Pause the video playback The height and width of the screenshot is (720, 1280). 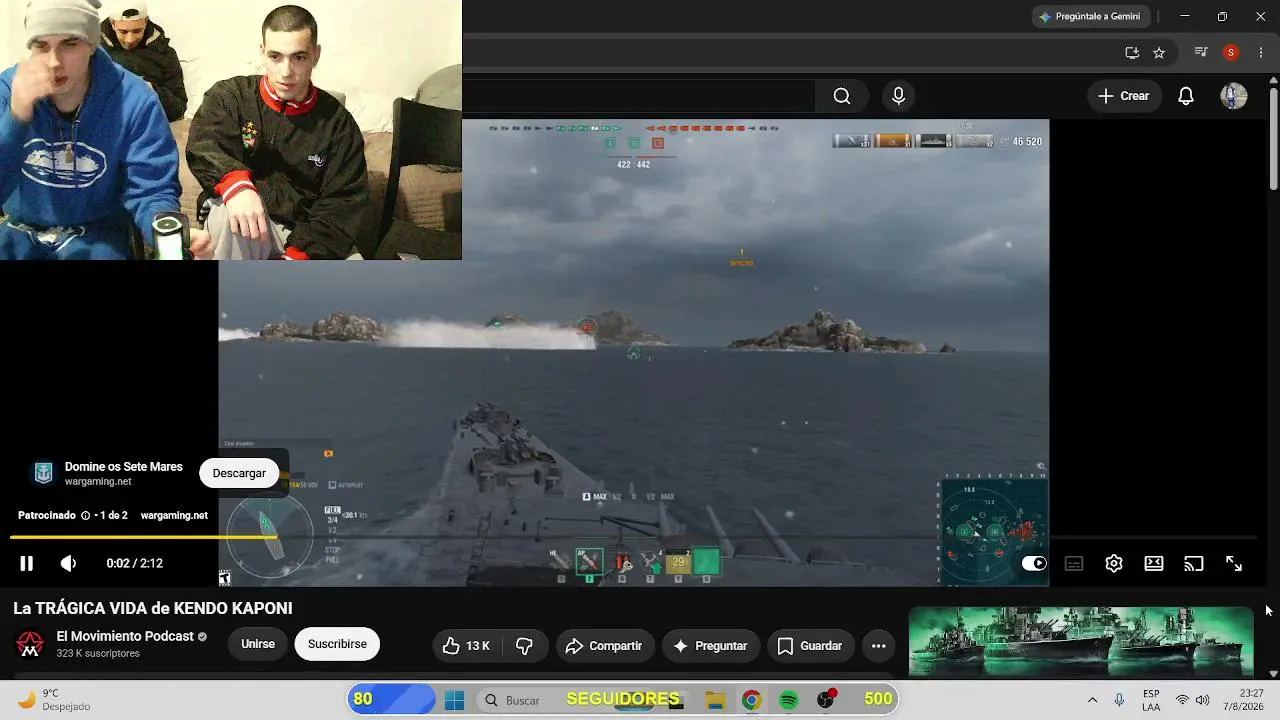pyautogui.click(x=27, y=563)
